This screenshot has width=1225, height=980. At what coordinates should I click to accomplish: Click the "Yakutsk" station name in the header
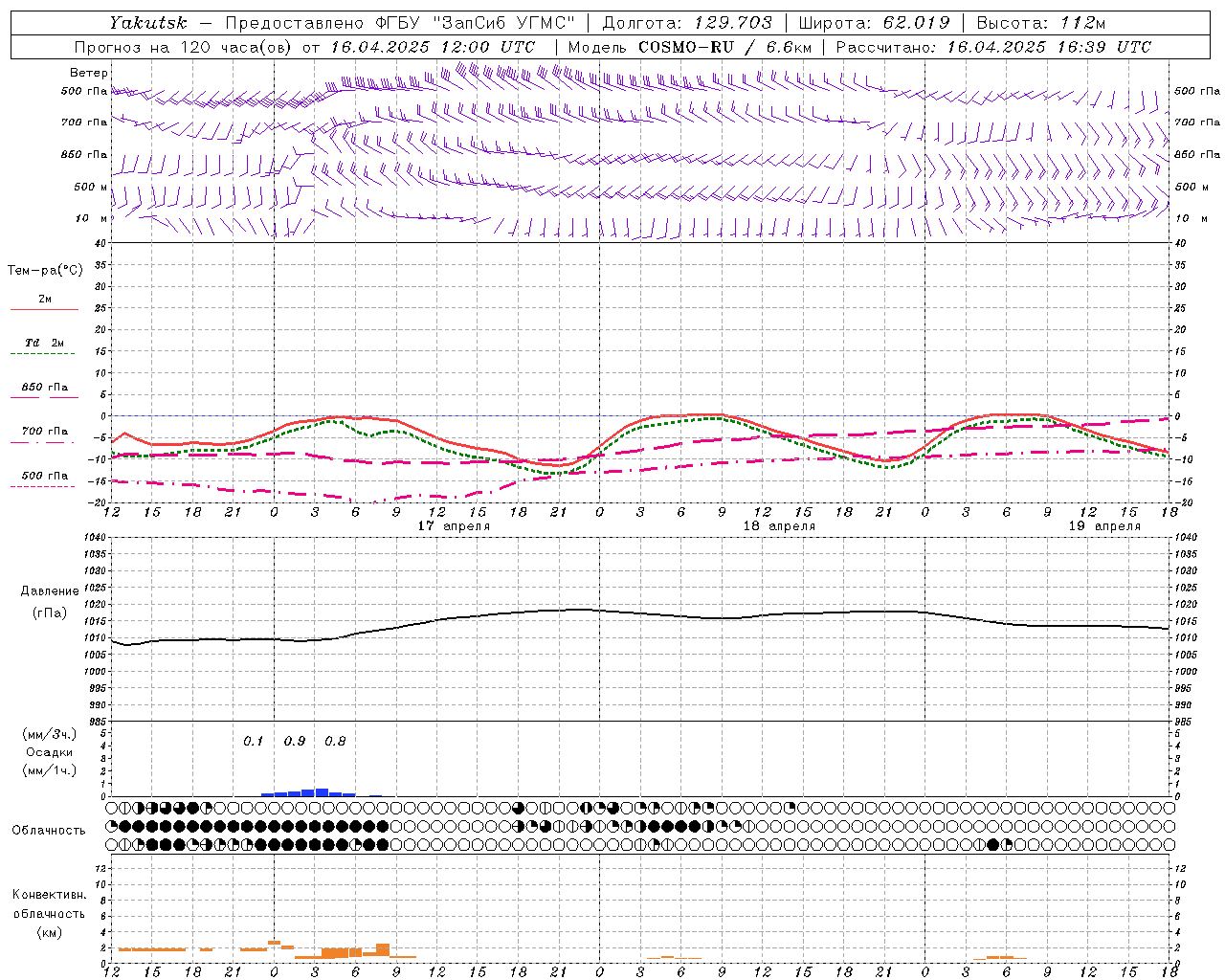point(148,23)
